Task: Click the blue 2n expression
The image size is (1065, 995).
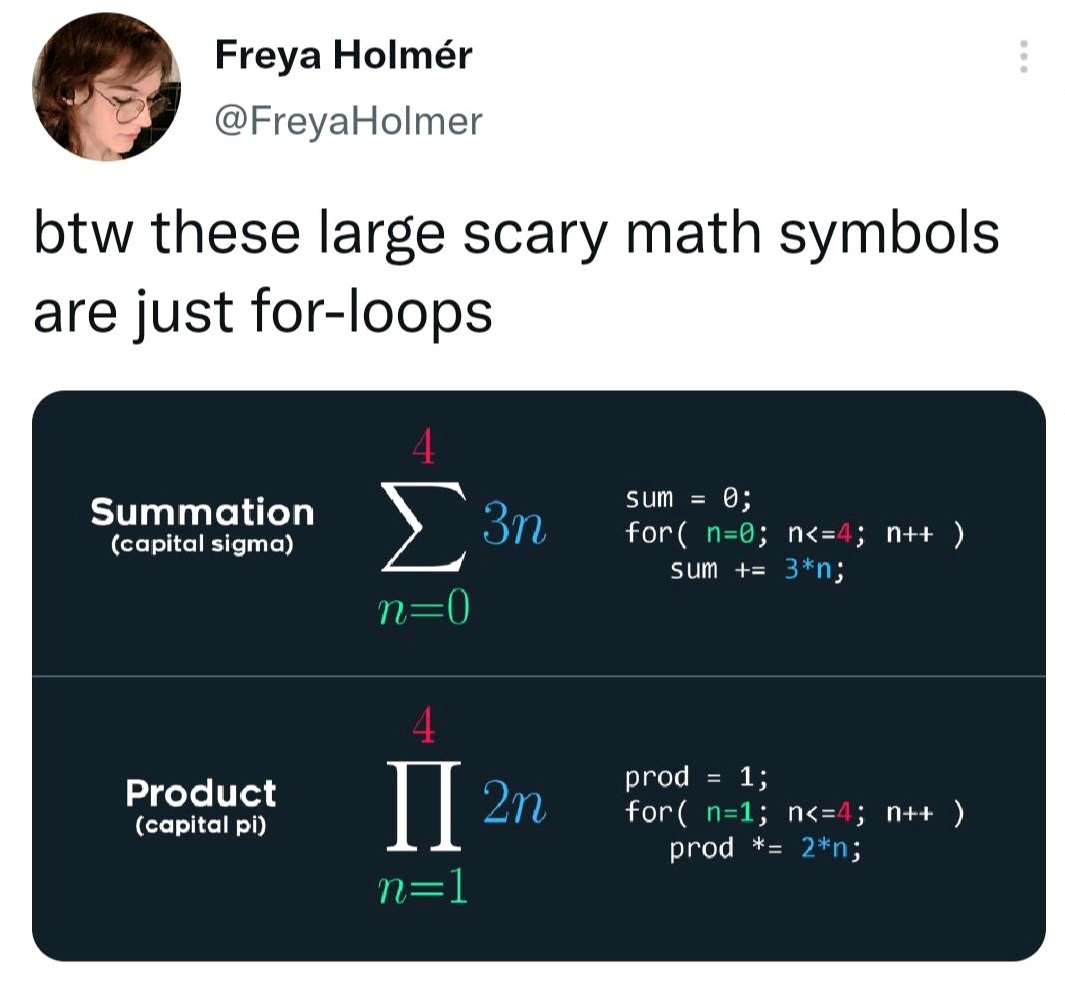Action: pos(513,803)
